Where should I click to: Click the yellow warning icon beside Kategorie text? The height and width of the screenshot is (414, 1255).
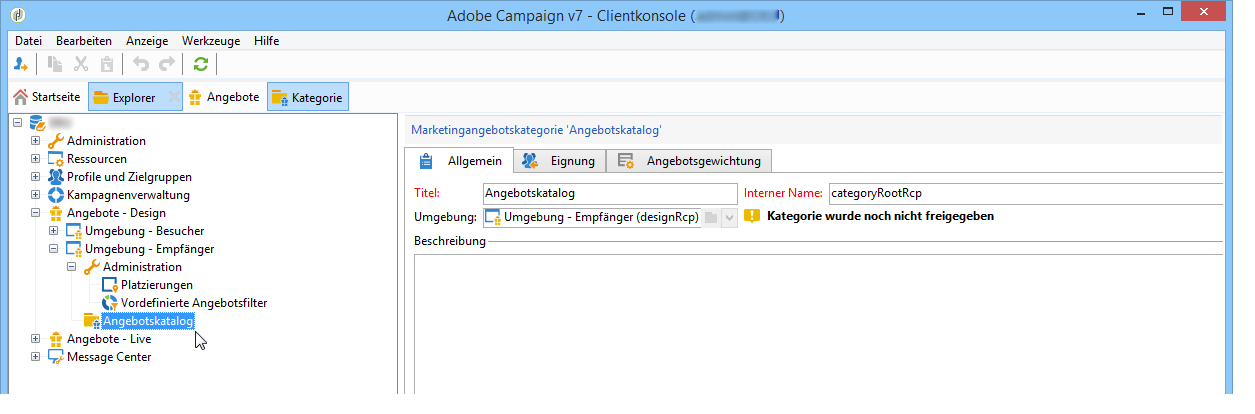click(753, 216)
